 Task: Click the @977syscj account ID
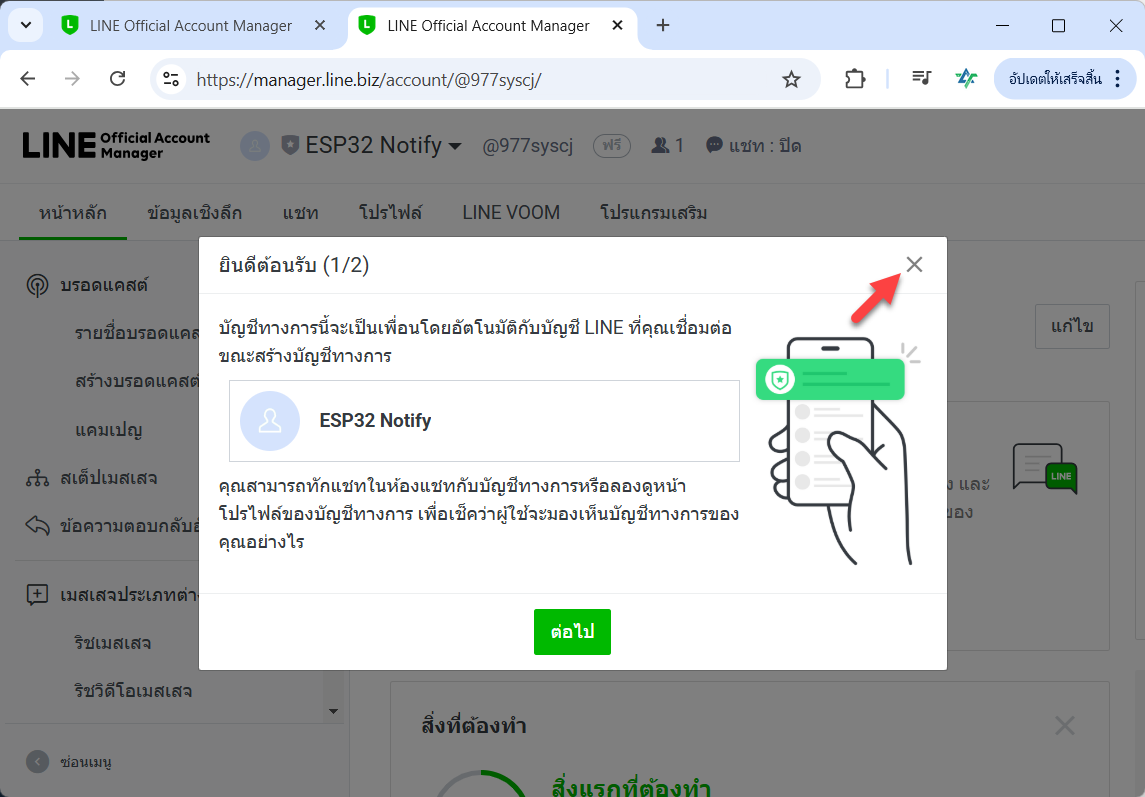527,146
